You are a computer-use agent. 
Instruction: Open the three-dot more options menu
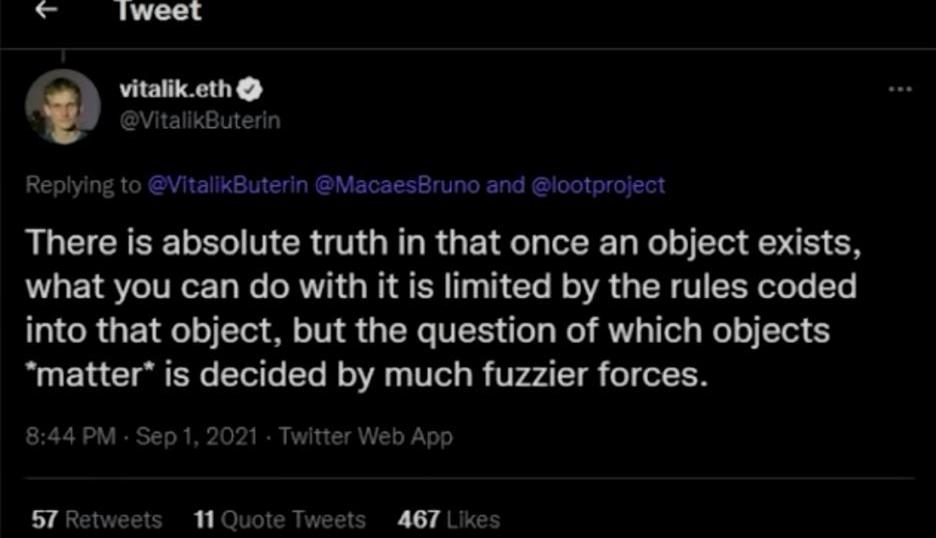899,89
